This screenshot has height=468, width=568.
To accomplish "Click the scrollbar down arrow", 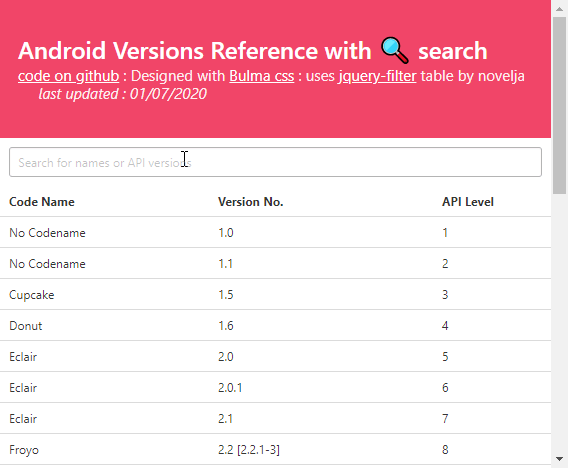I will [560, 459].
